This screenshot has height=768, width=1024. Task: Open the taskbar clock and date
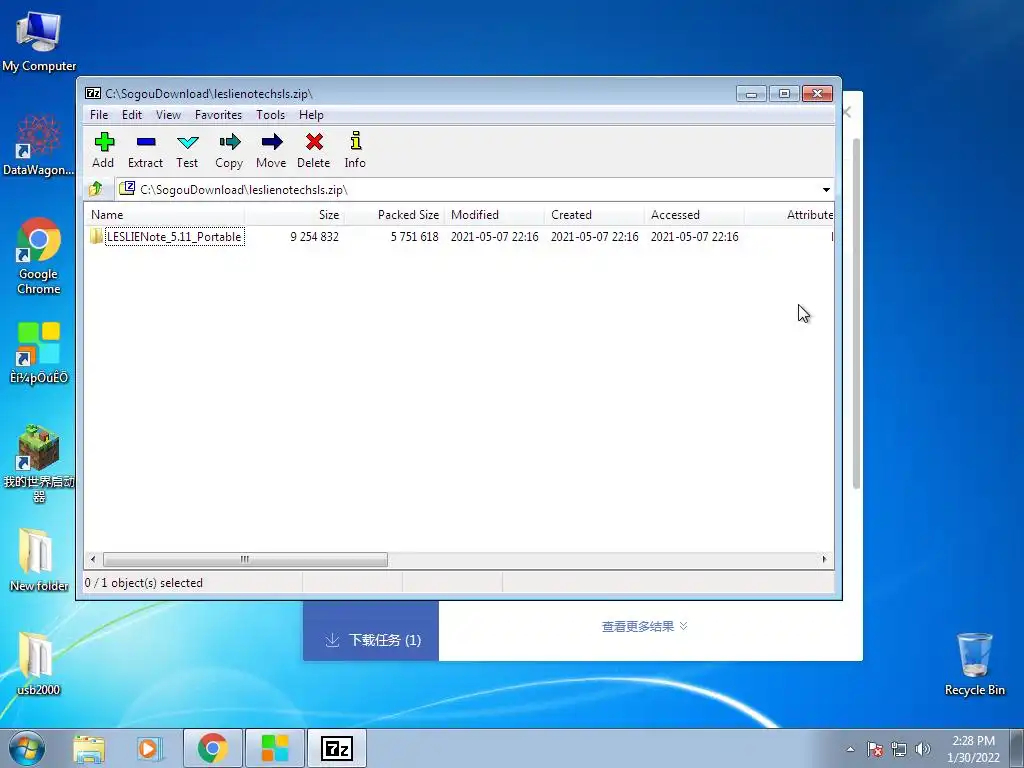[x=973, y=749]
